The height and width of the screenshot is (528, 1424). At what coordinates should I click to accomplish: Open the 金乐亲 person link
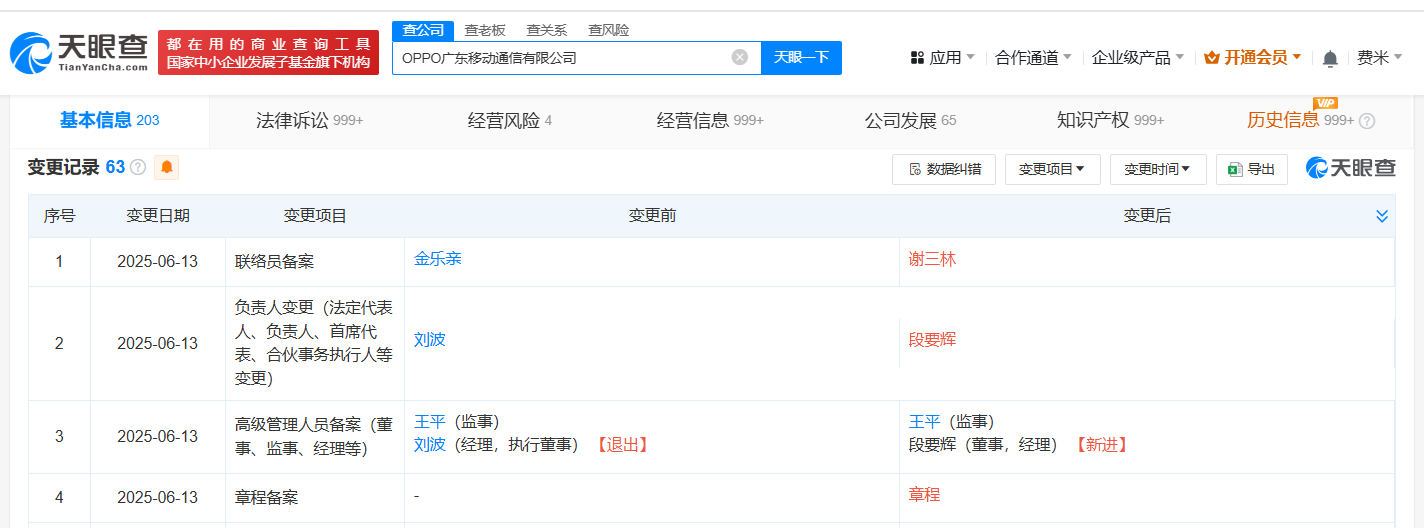pos(438,258)
